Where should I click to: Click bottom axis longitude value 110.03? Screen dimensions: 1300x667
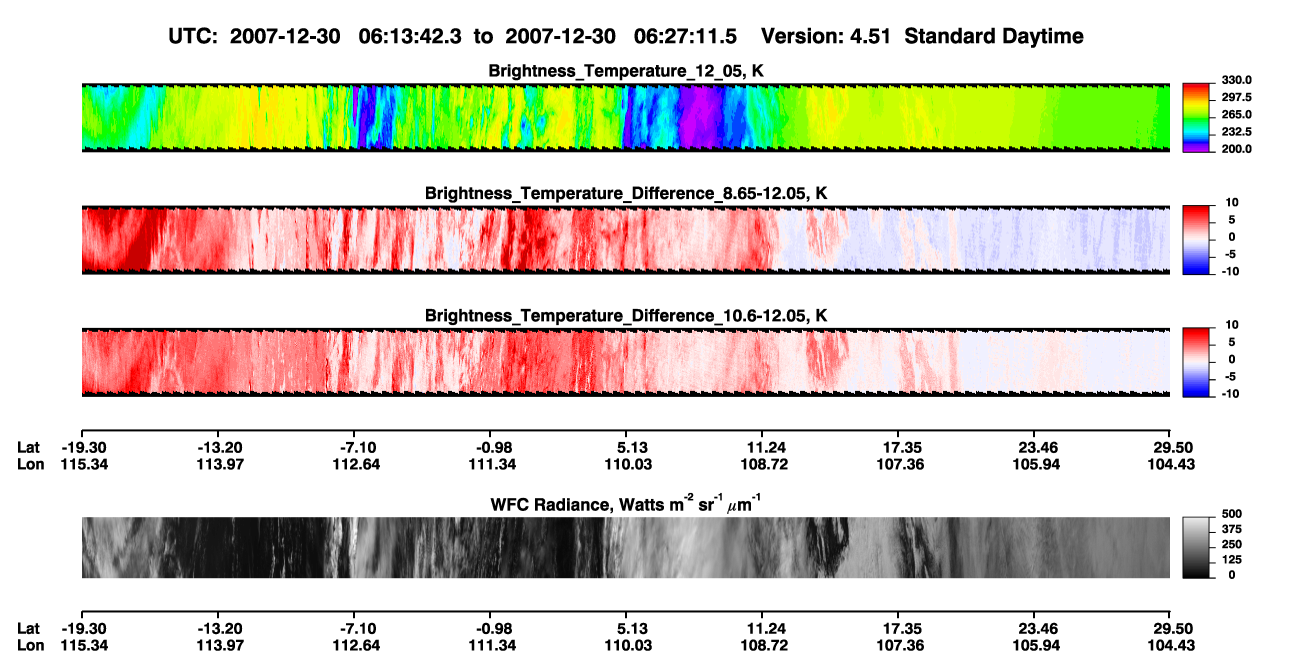pos(626,645)
